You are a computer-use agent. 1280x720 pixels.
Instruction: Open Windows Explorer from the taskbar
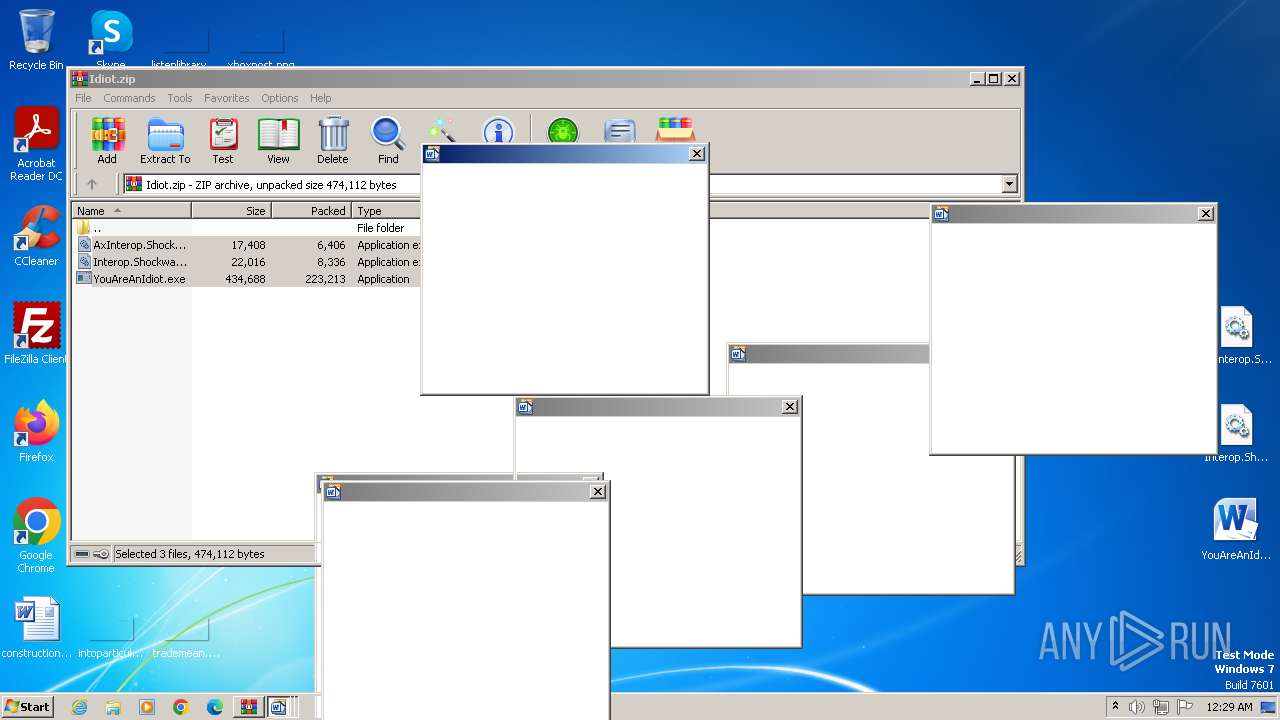coord(113,707)
